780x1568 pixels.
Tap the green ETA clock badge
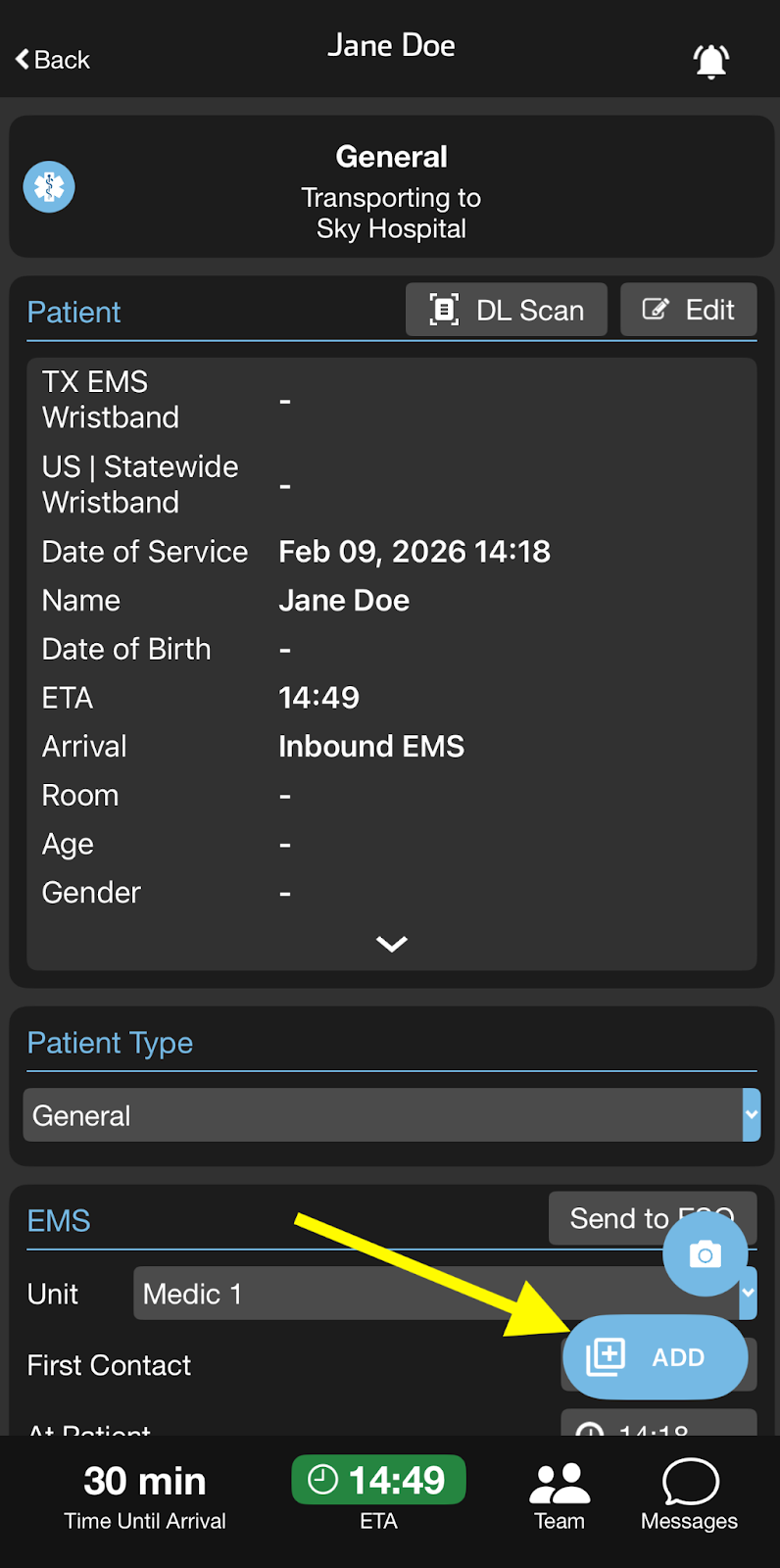click(x=378, y=1480)
